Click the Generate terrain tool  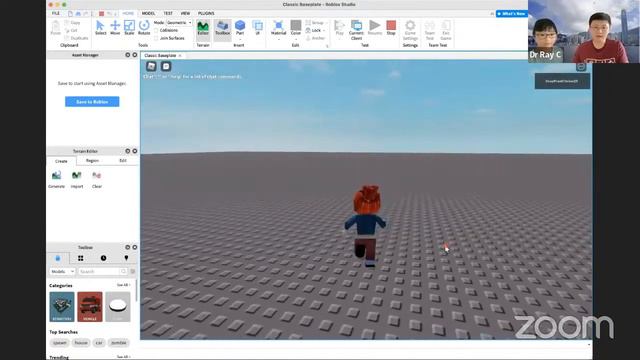point(56,179)
